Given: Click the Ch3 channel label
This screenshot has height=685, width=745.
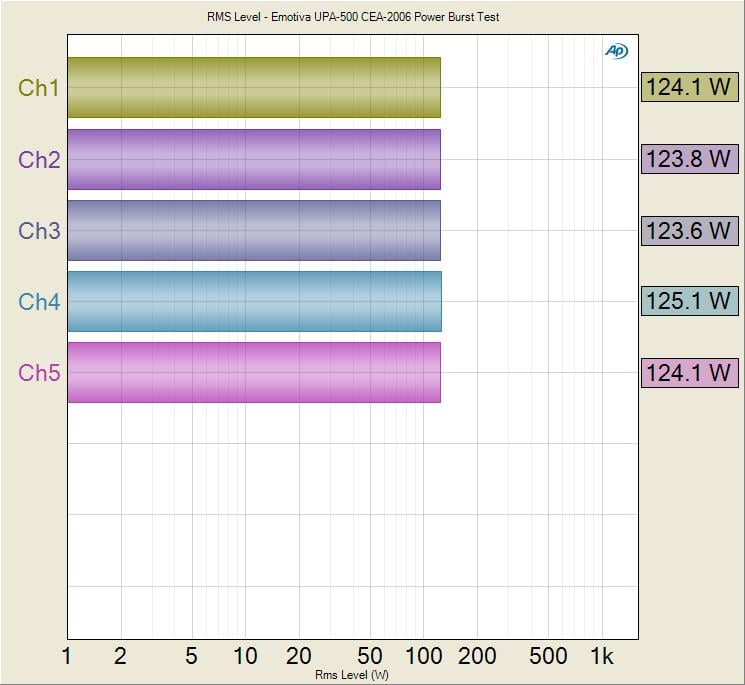Looking at the screenshot, I should point(39,231).
